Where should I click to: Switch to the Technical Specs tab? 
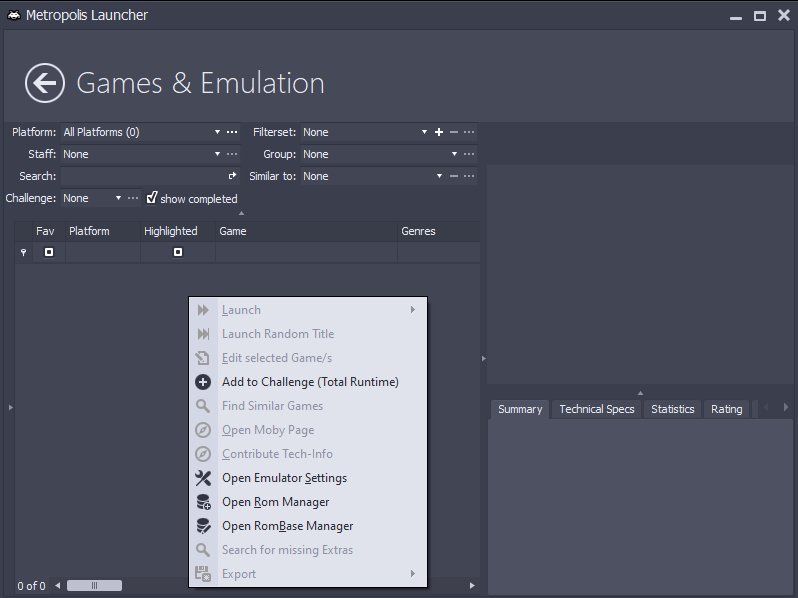tap(597, 409)
